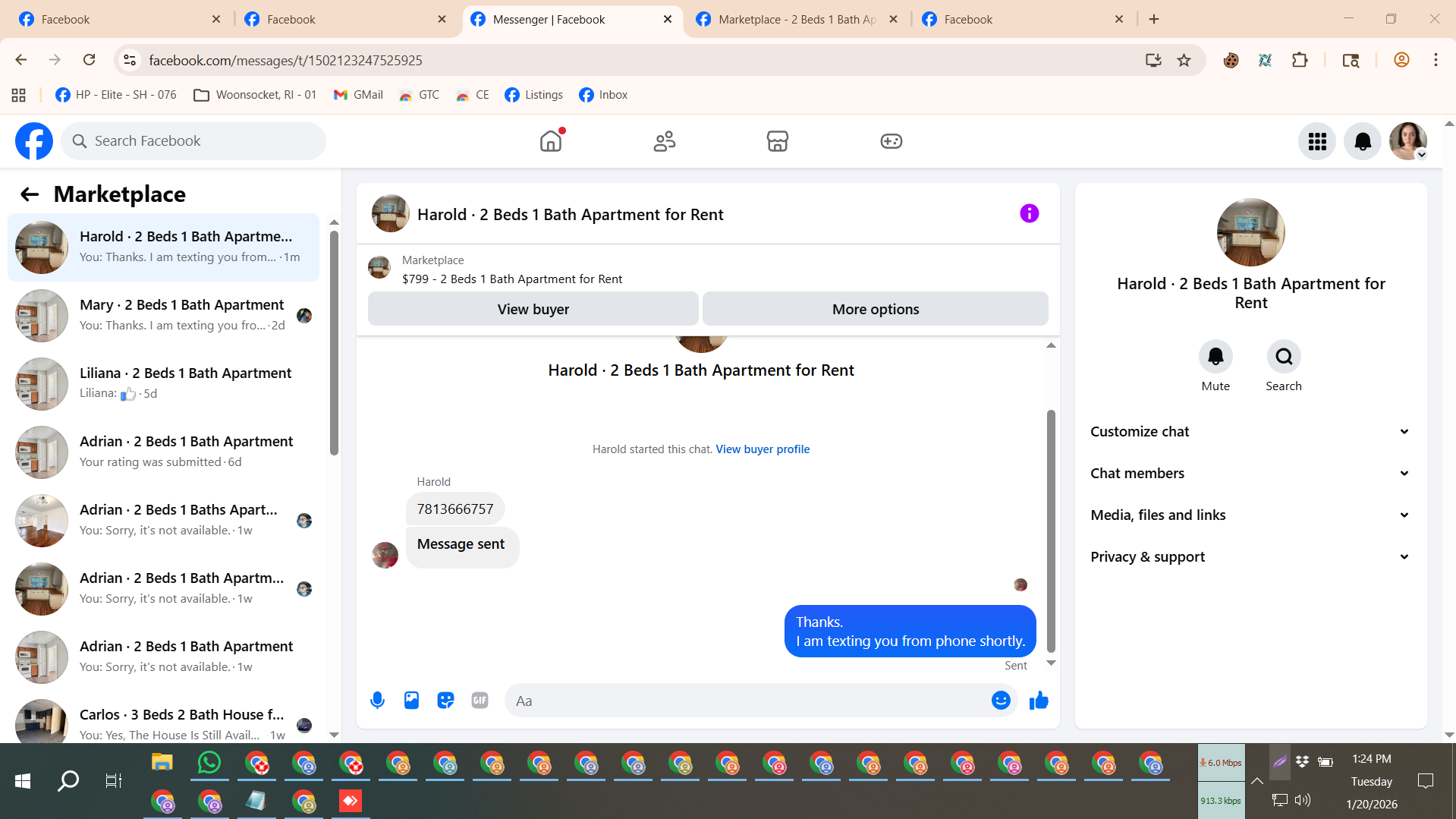Screen dimensions: 1456x819
Task: Click the View buyer button
Action: [533, 309]
